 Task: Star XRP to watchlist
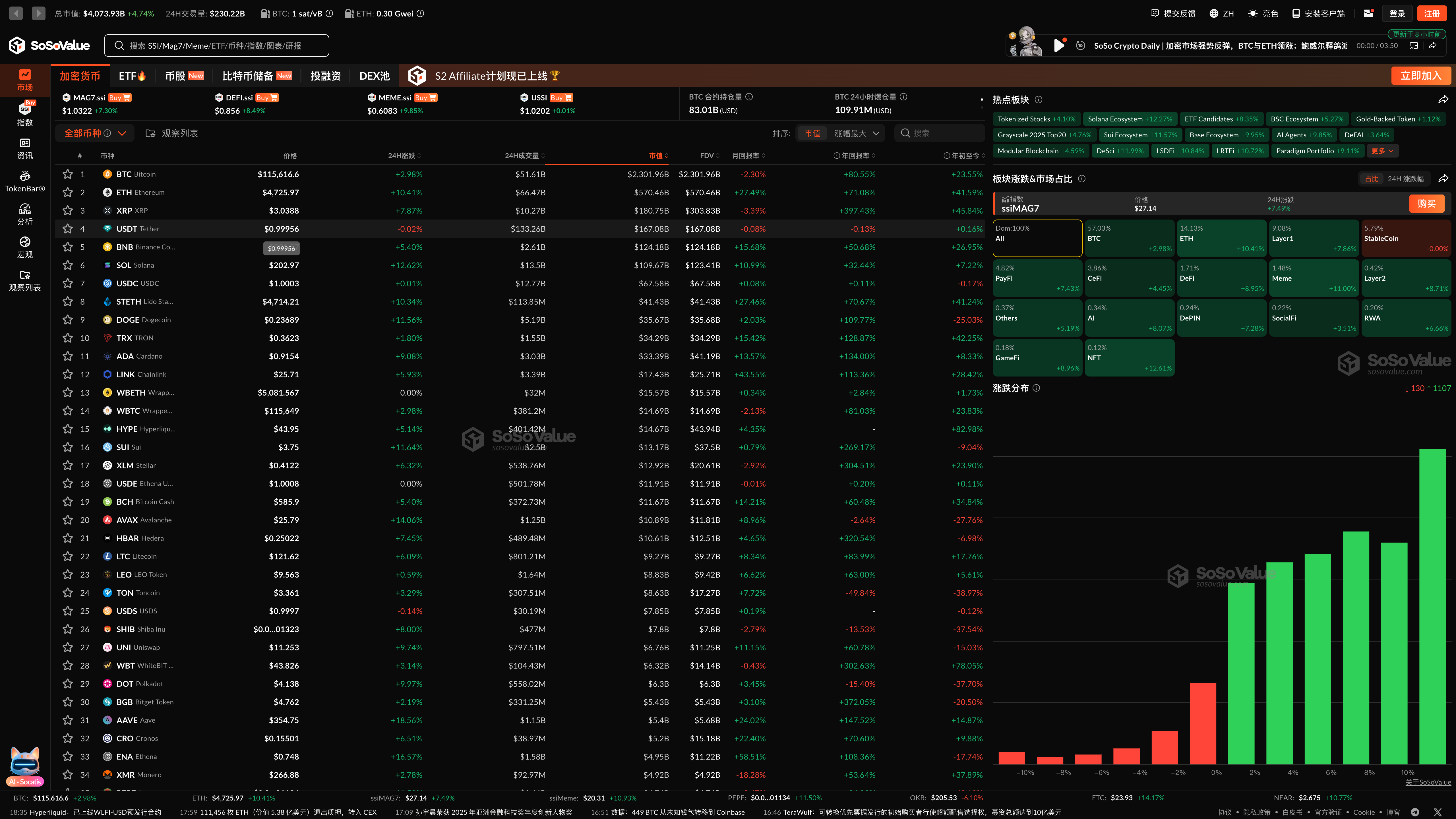click(x=68, y=210)
